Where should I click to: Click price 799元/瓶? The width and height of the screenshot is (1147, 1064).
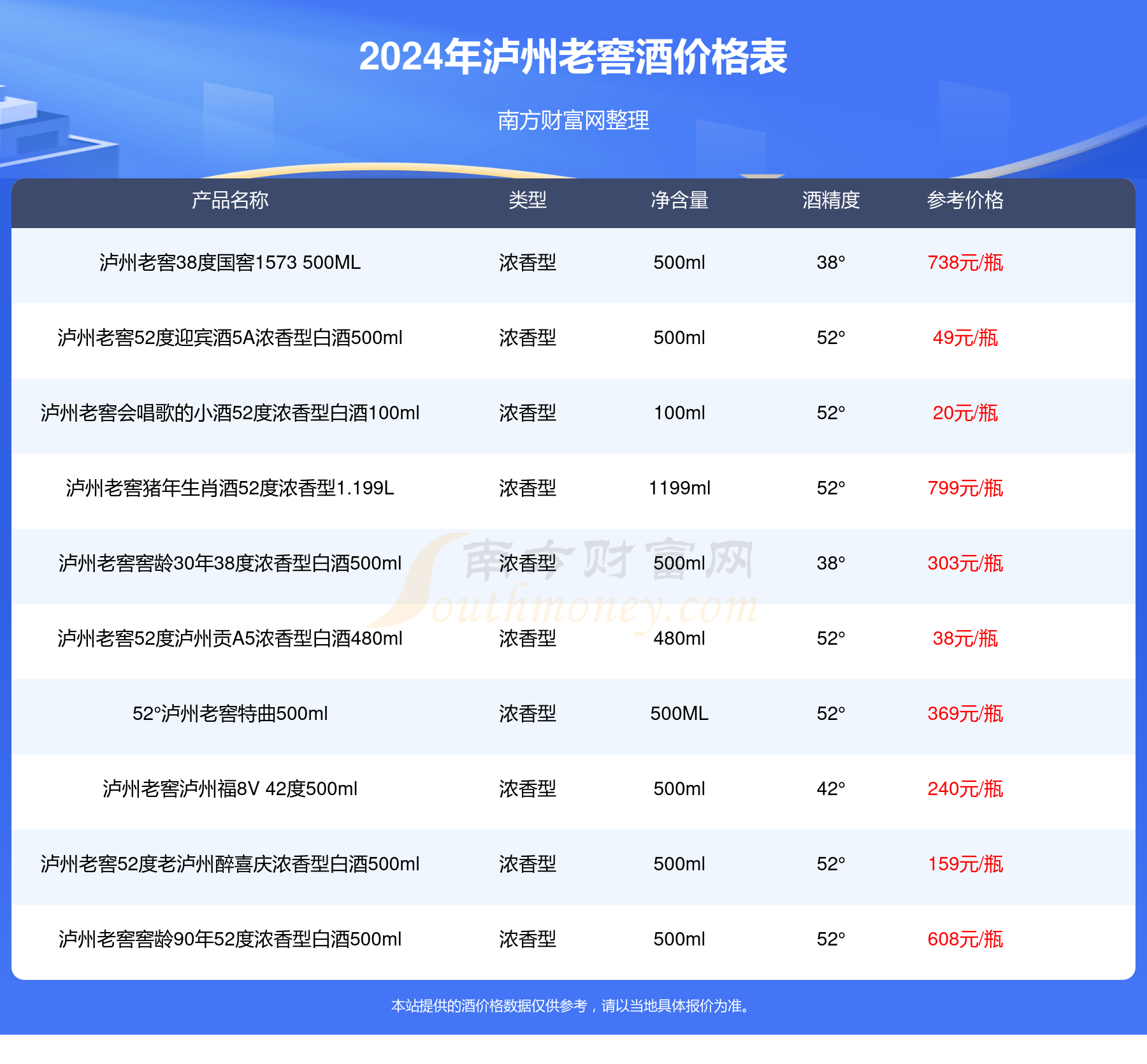click(965, 488)
